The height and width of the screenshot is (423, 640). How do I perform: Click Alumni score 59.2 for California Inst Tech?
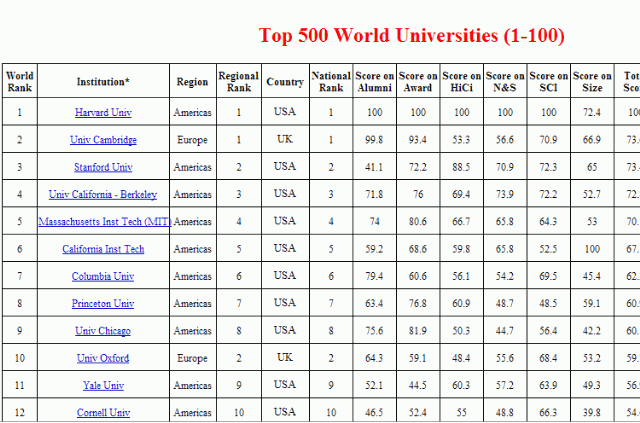[374, 249]
